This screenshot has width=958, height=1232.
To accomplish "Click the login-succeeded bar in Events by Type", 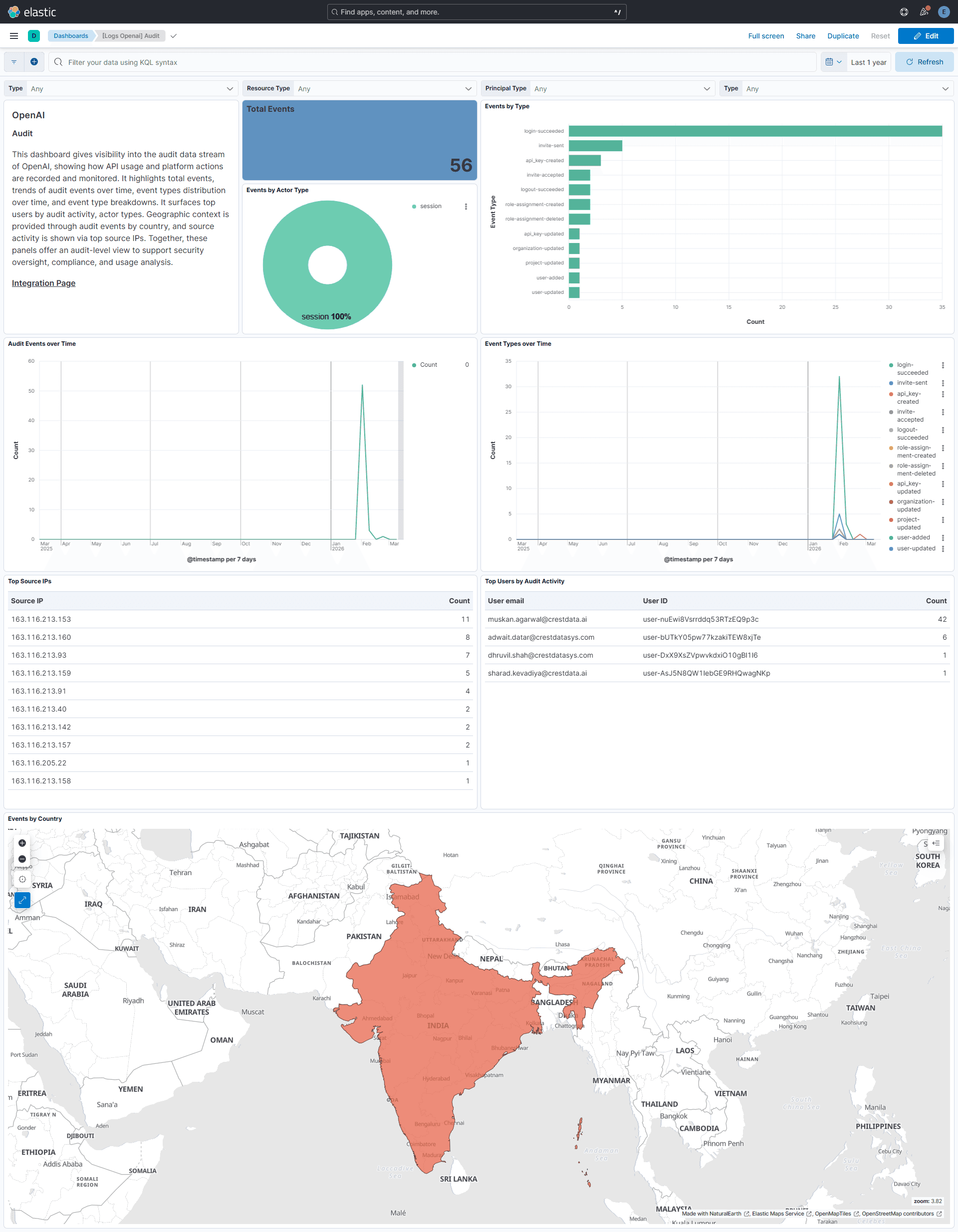I will [755, 131].
